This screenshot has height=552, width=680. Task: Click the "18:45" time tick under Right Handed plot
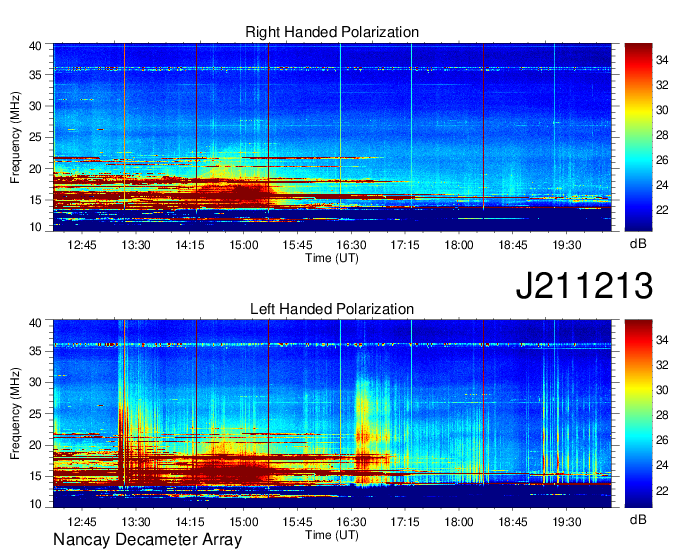(513, 245)
